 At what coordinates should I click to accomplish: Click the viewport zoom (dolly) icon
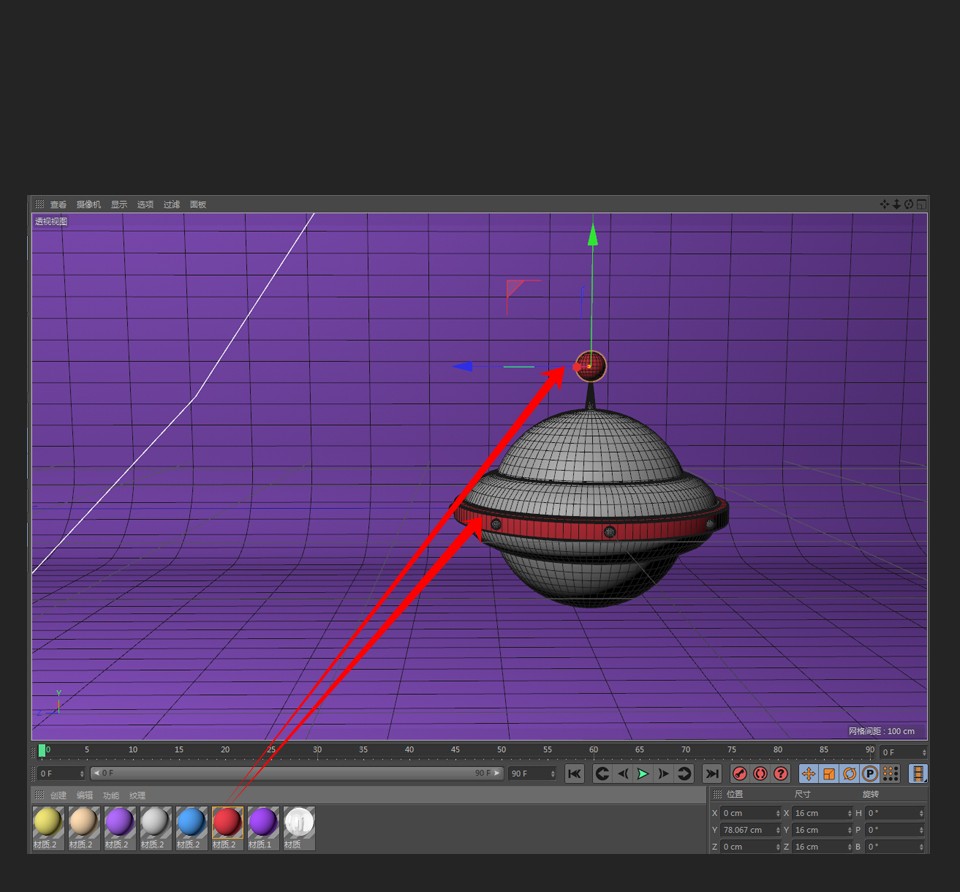coord(896,204)
